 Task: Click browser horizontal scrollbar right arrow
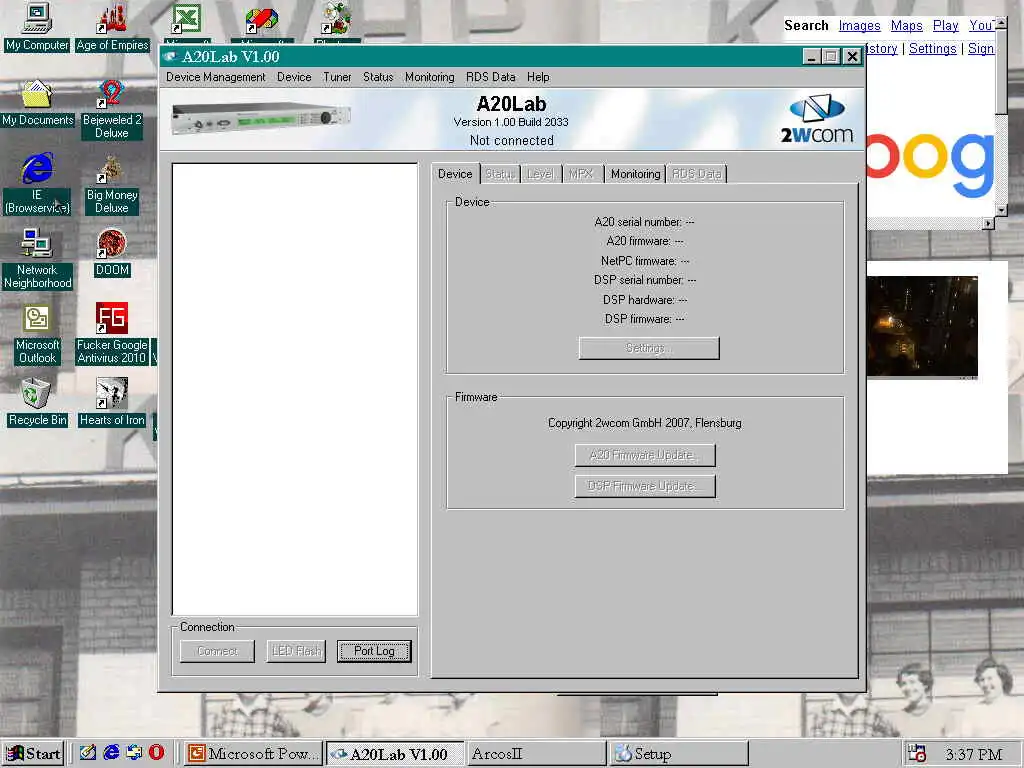point(988,223)
